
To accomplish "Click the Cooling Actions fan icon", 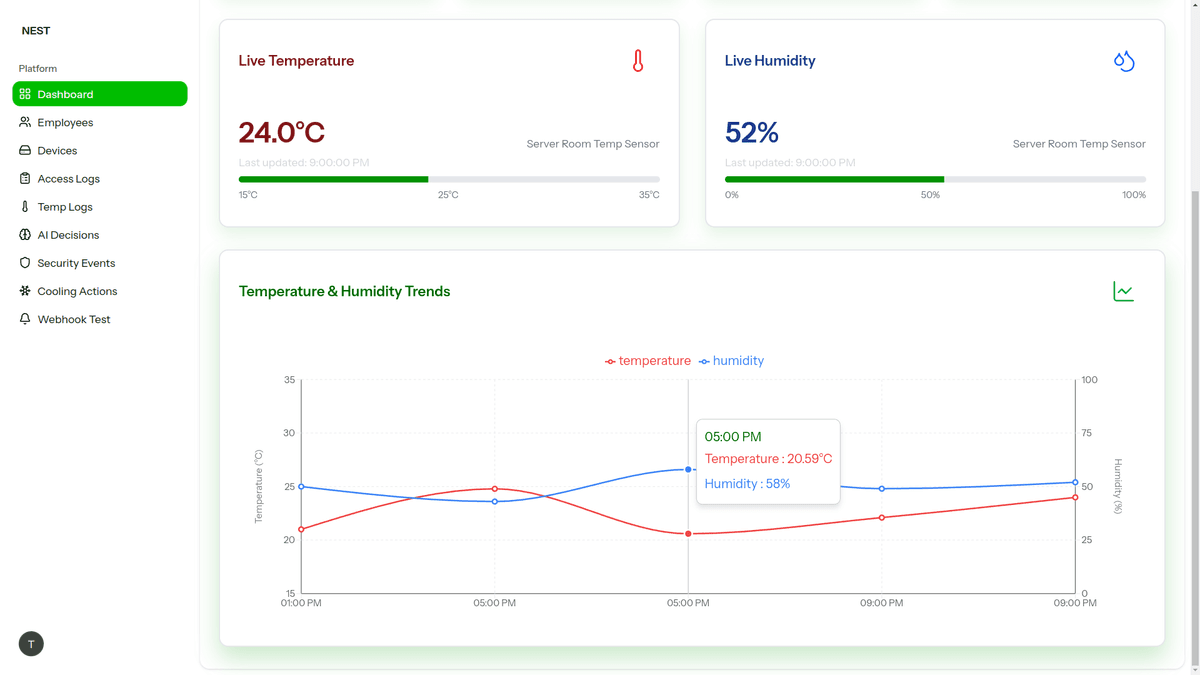I will tap(25, 291).
